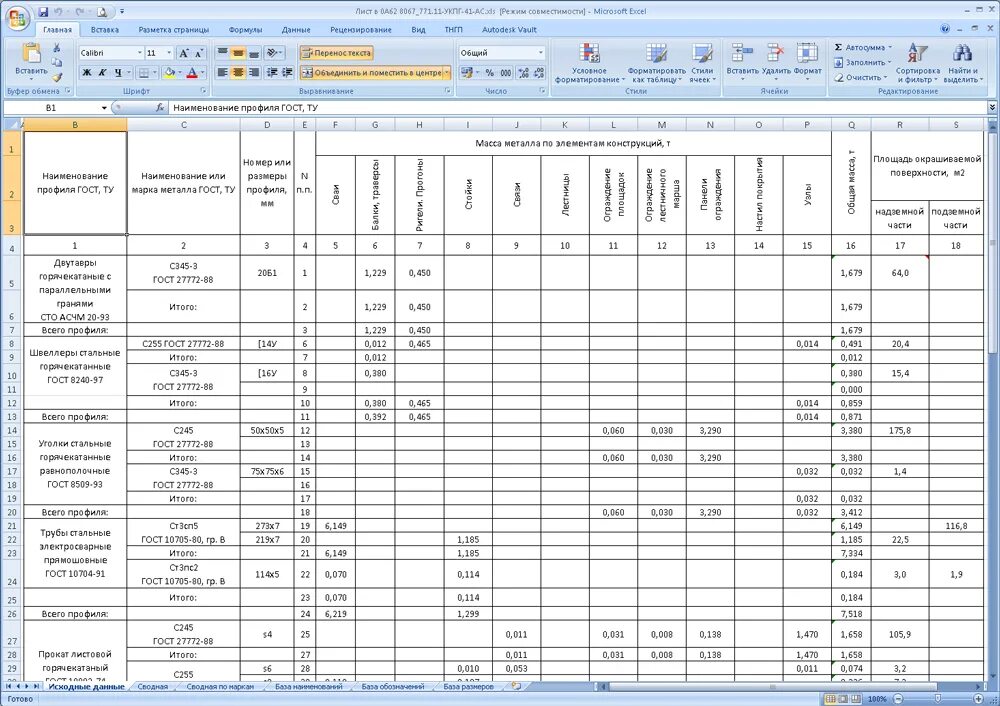This screenshot has width=1000, height=706.
Task: Open Форматировать как таблицу gallery
Action: [x=656, y=63]
